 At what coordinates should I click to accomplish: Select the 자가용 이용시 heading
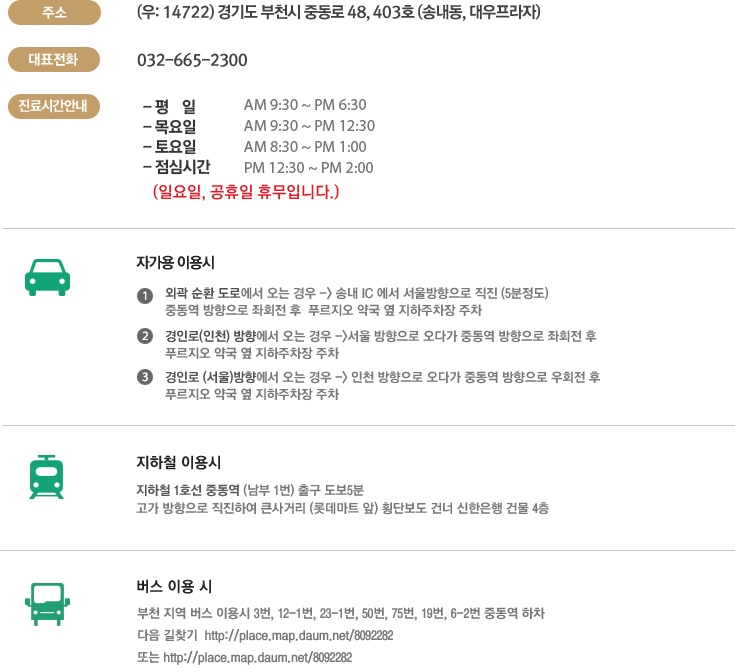click(175, 263)
